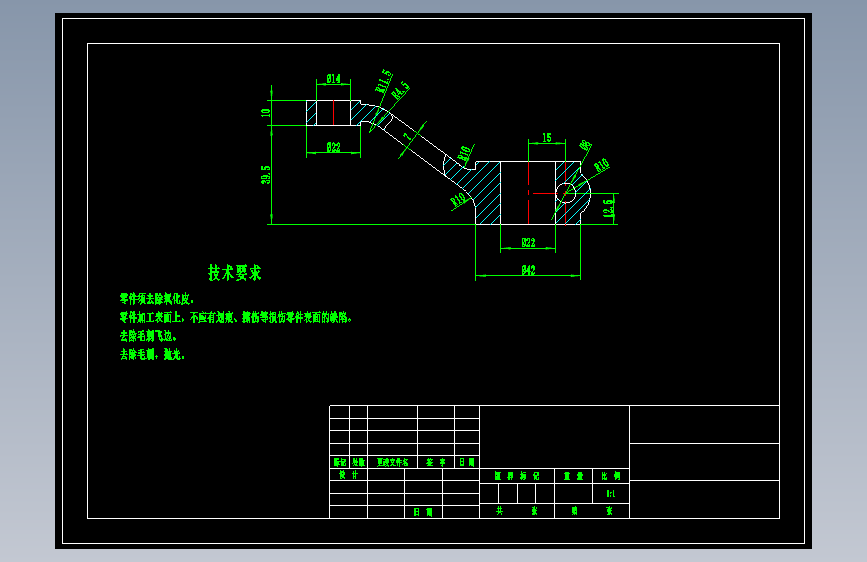Screen dimensions: 867x562
Task: Click the R11.5 radius dimension label
Action: pyautogui.click(x=384, y=81)
